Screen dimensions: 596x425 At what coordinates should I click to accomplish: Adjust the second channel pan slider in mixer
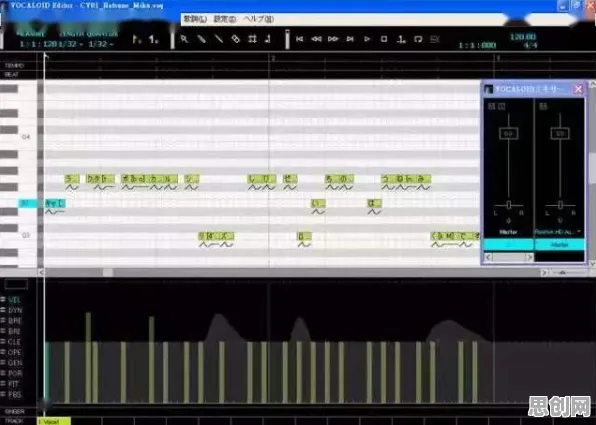560,205
